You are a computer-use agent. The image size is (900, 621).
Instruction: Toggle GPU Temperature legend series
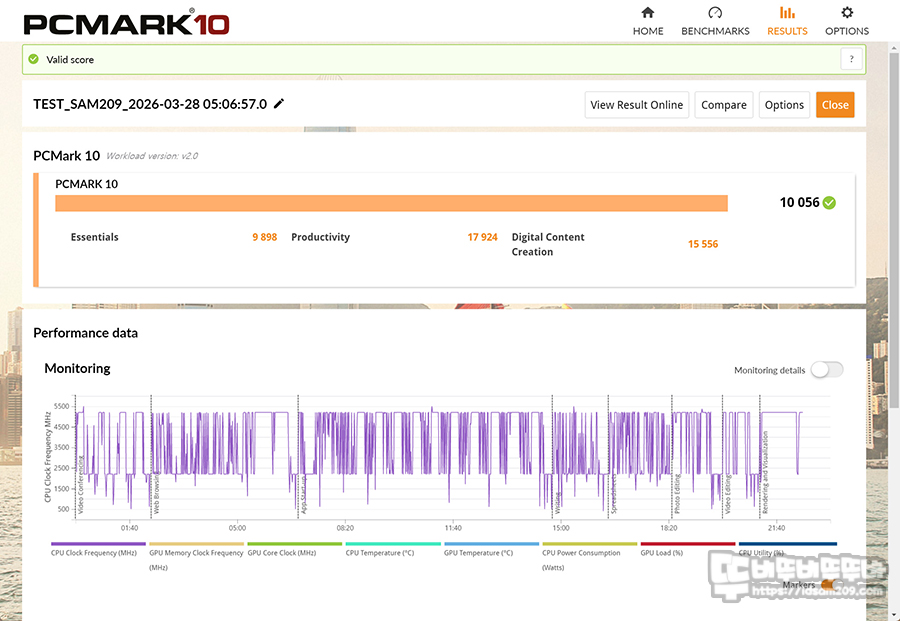point(491,549)
